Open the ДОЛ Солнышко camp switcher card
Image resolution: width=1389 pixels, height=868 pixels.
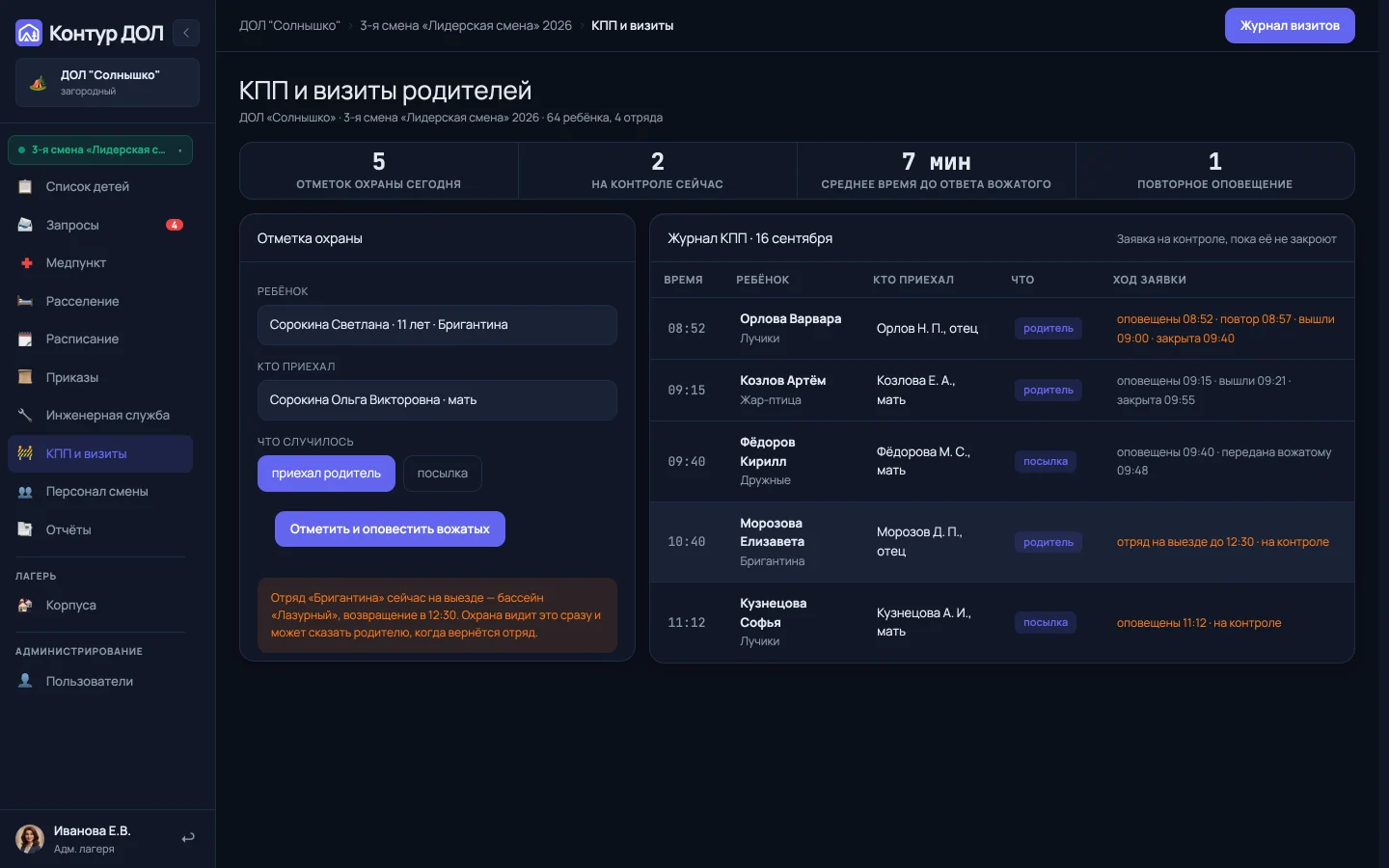(x=107, y=83)
